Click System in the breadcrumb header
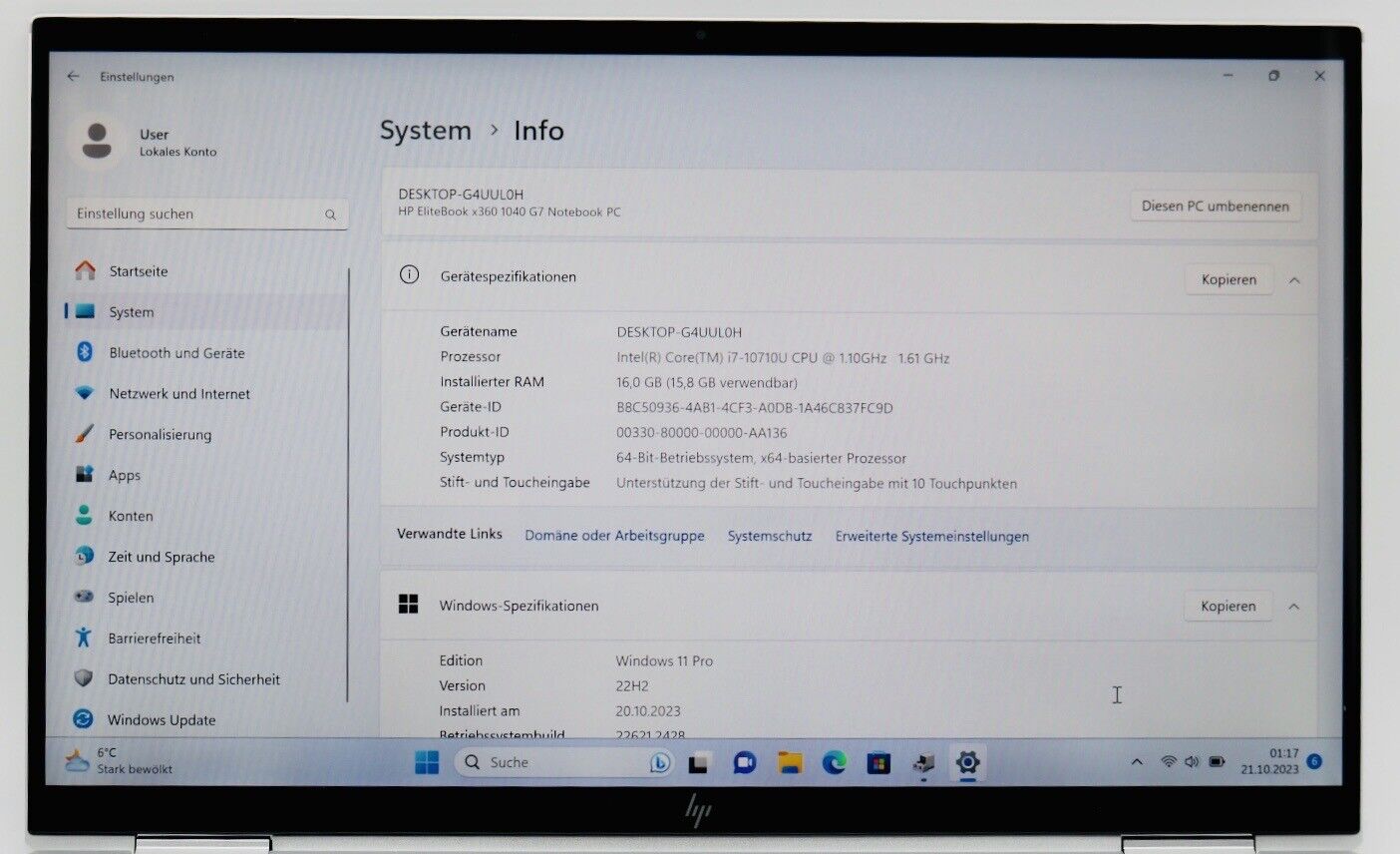 click(425, 131)
